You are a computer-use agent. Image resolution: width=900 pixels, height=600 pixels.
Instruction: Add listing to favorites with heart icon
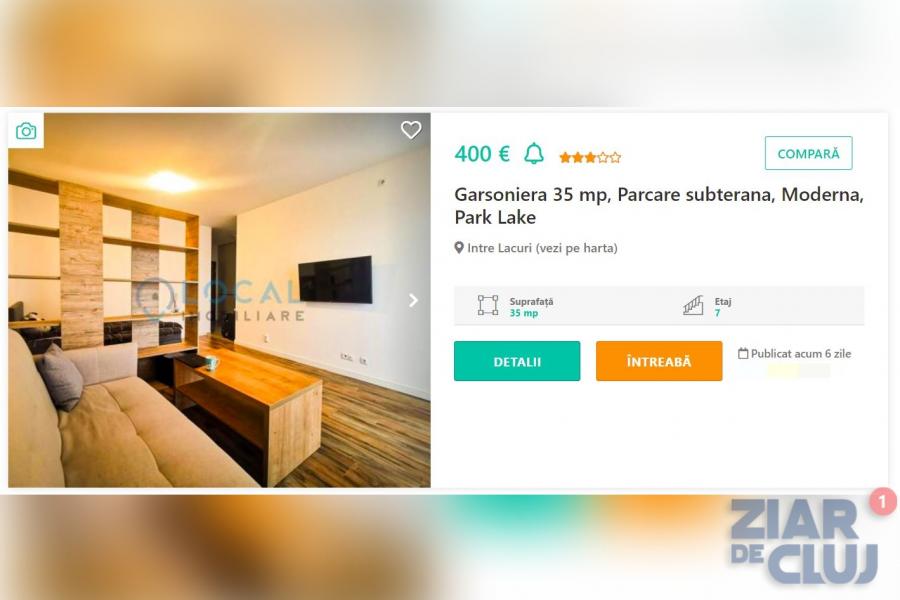(410, 130)
